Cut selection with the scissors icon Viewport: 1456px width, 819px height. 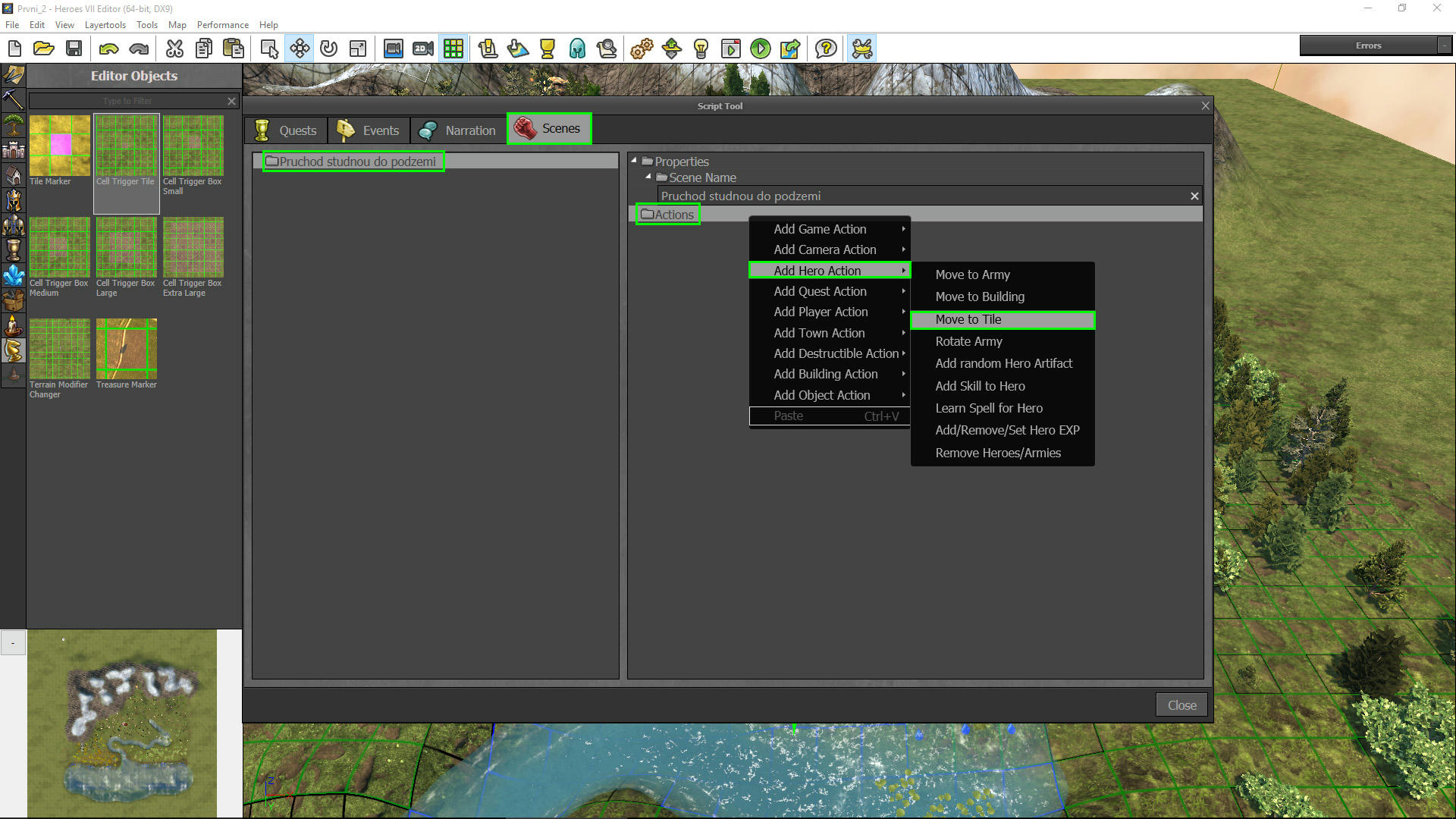(x=174, y=49)
